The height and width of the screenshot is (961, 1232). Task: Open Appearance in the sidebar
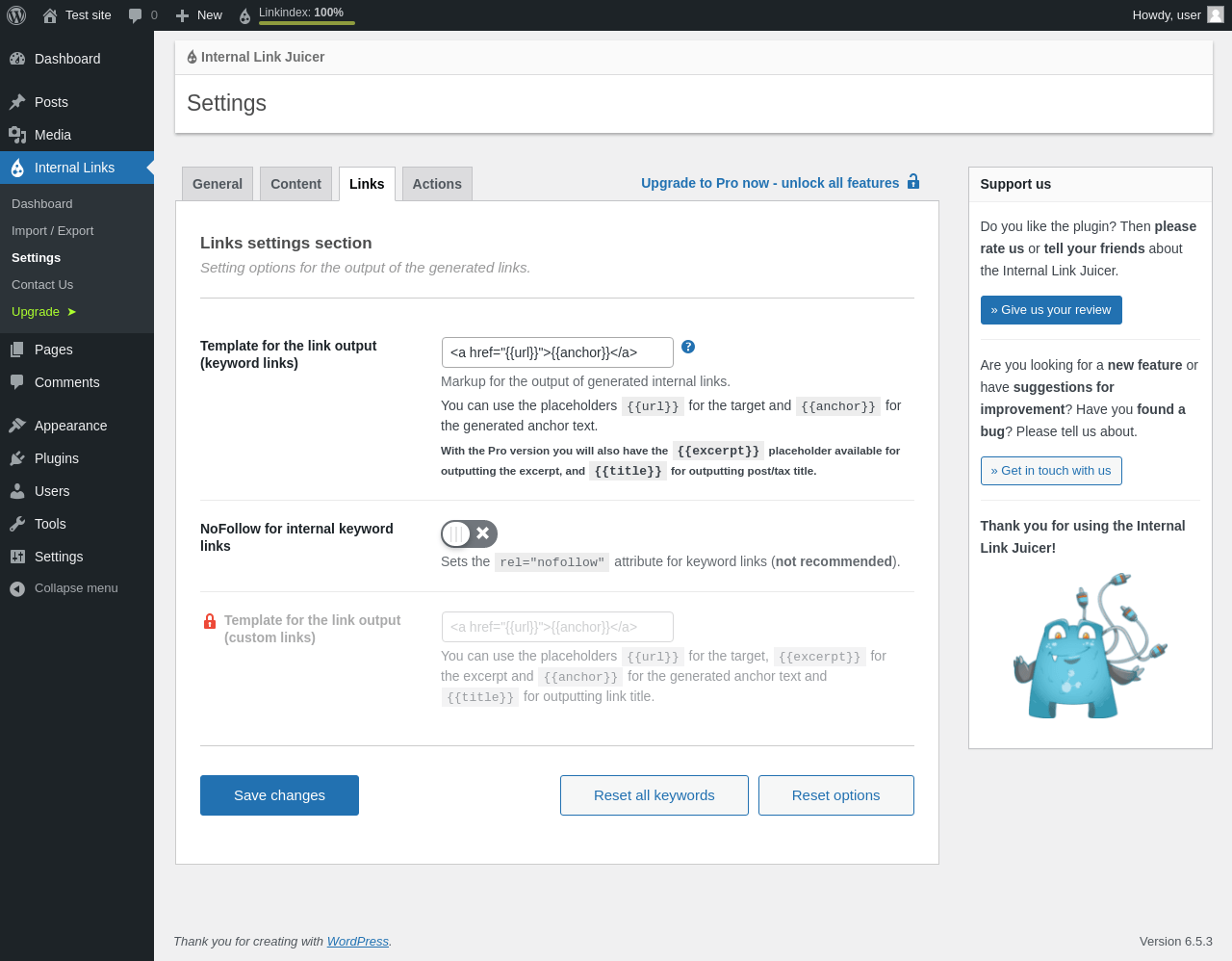coord(77,426)
